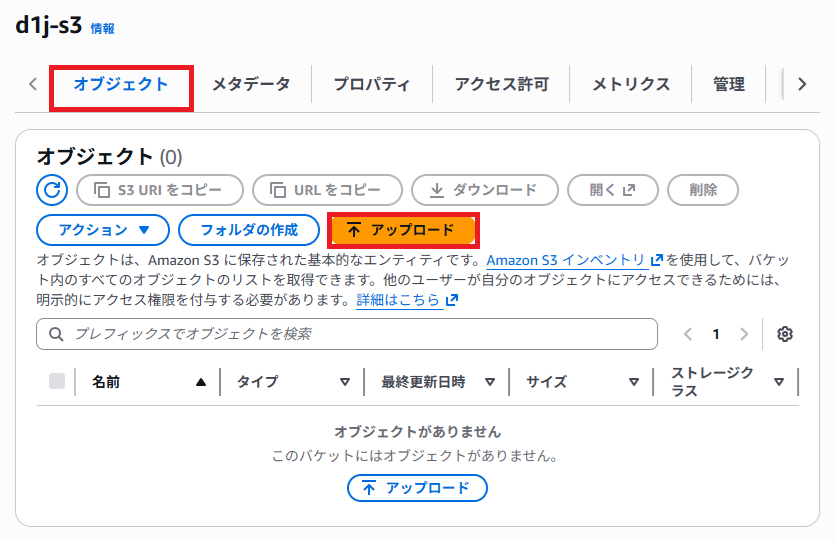Click the 情報 link beside bucket name
836x541 pixels.
[x=103, y=29]
